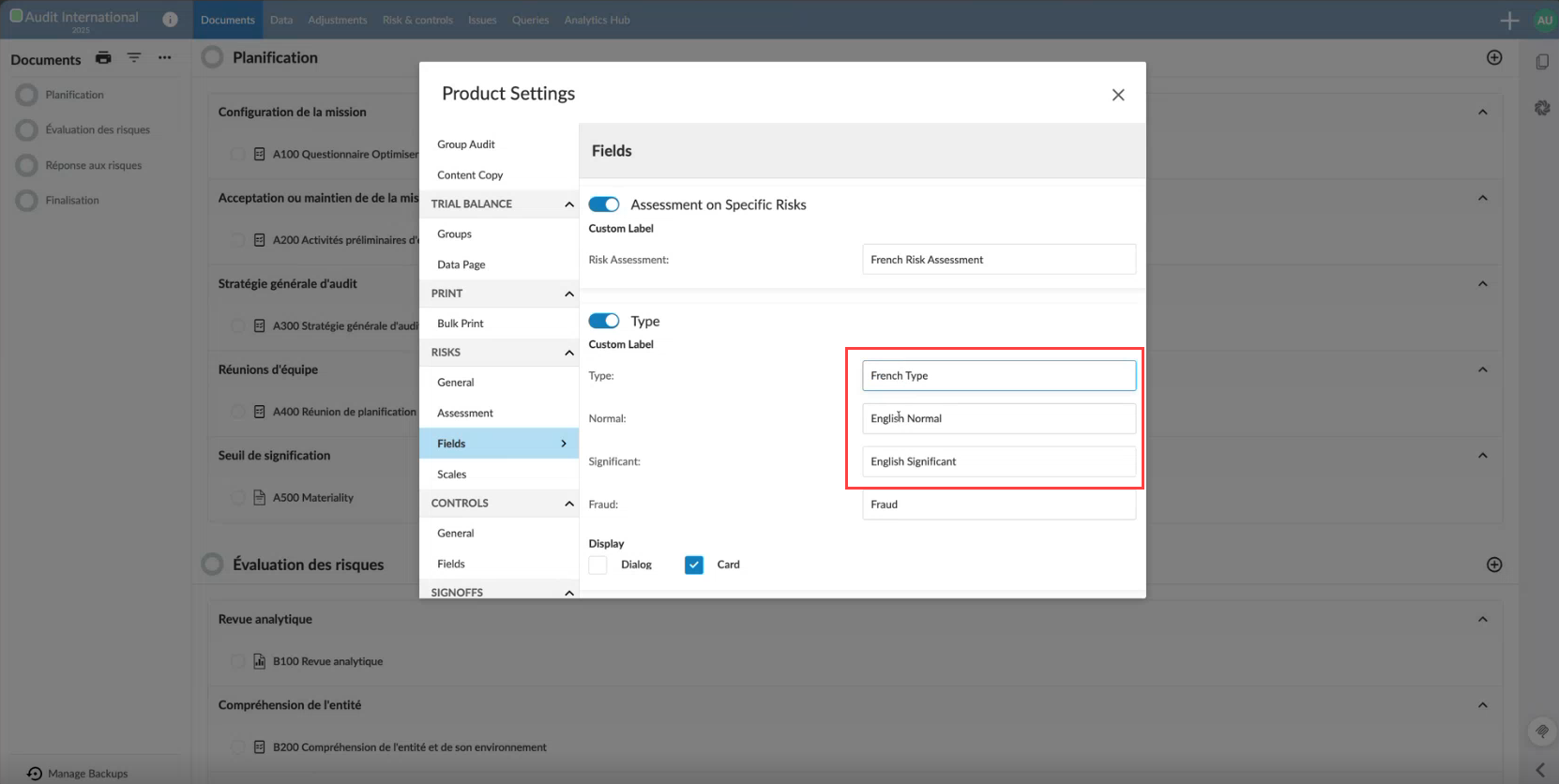Click the Normal custom label input
The height and width of the screenshot is (784, 1559).
[999, 418]
